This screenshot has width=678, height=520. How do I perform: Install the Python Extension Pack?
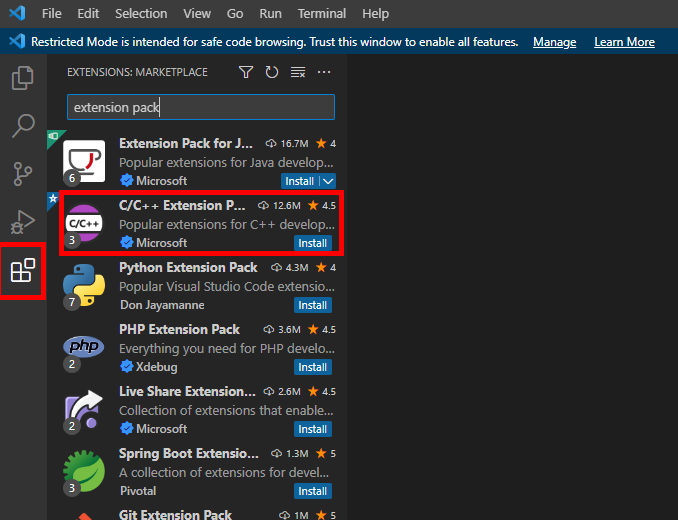pos(313,305)
